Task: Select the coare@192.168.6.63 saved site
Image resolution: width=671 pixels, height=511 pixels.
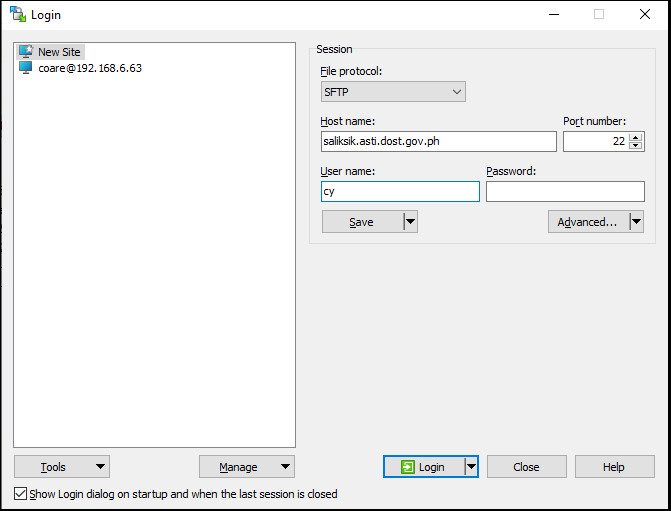Action: (90, 68)
